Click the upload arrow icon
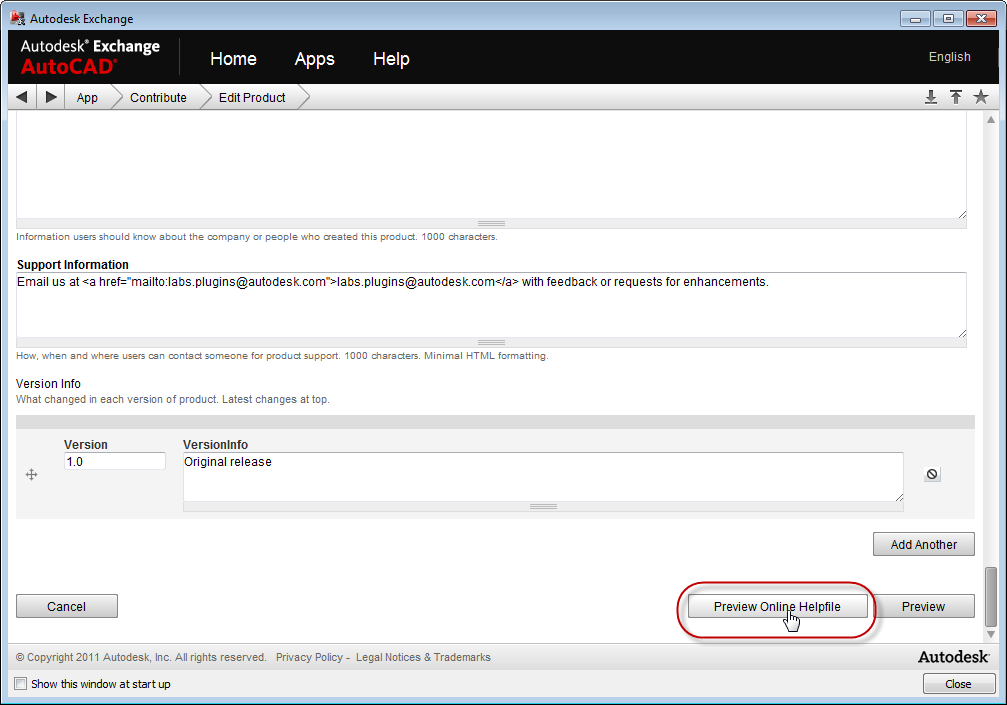 pos(956,97)
